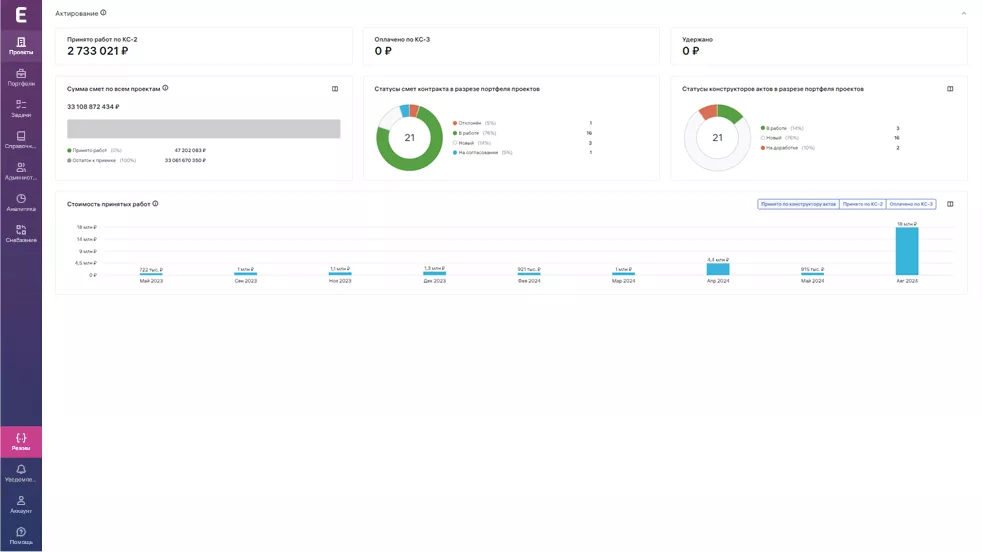Go to Задачи in sidebar
982x552 pixels.
click(21, 108)
